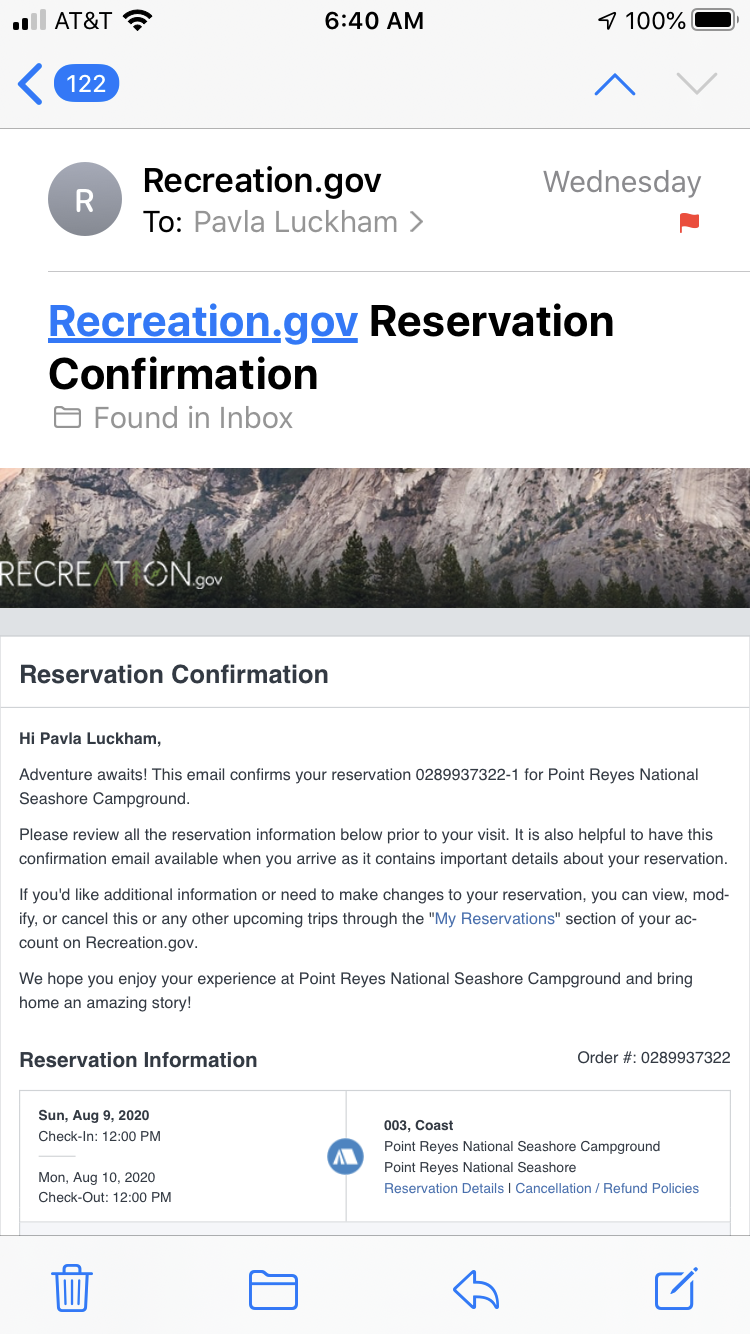Compose a new message with pencil icon
This screenshot has width=750, height=1334.
(677, 1288)
